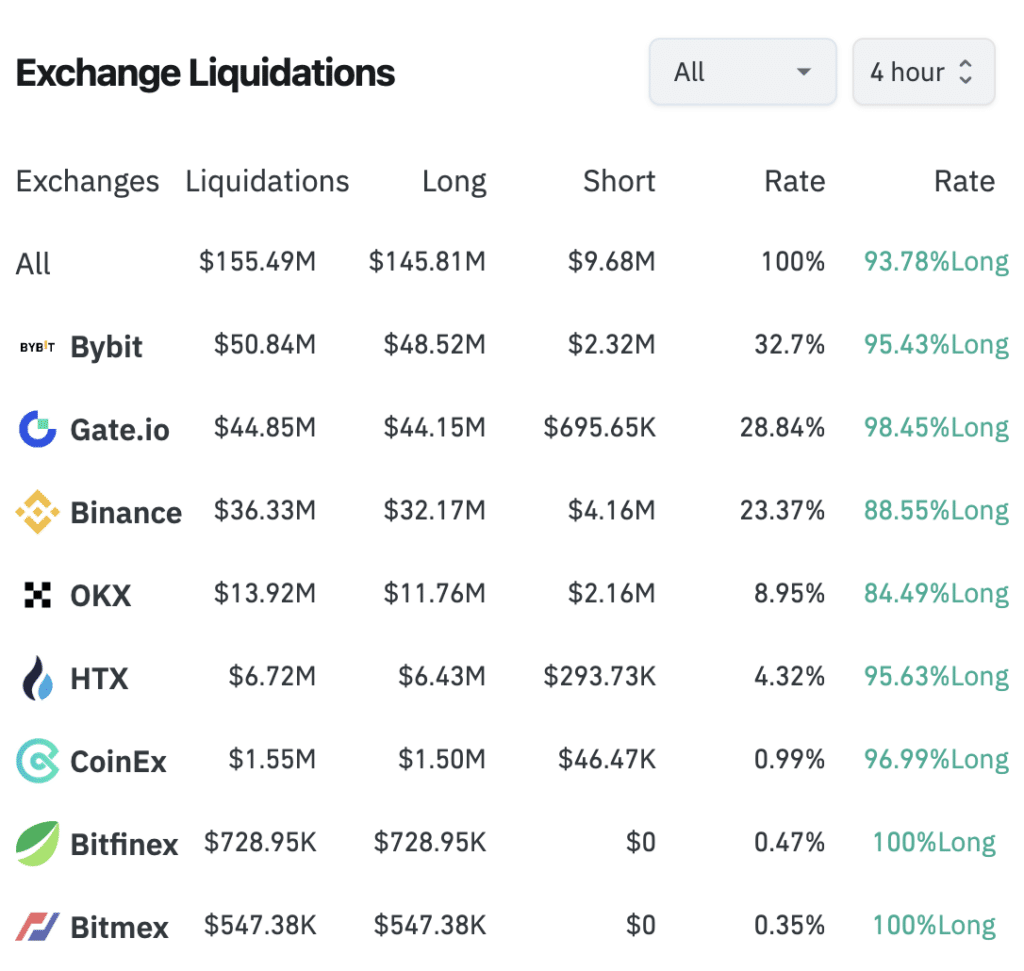Image resolution: width=1024 pixels, height=971 pixels.
Task: Sort by Short column header
Action: (x=619, y=182)
